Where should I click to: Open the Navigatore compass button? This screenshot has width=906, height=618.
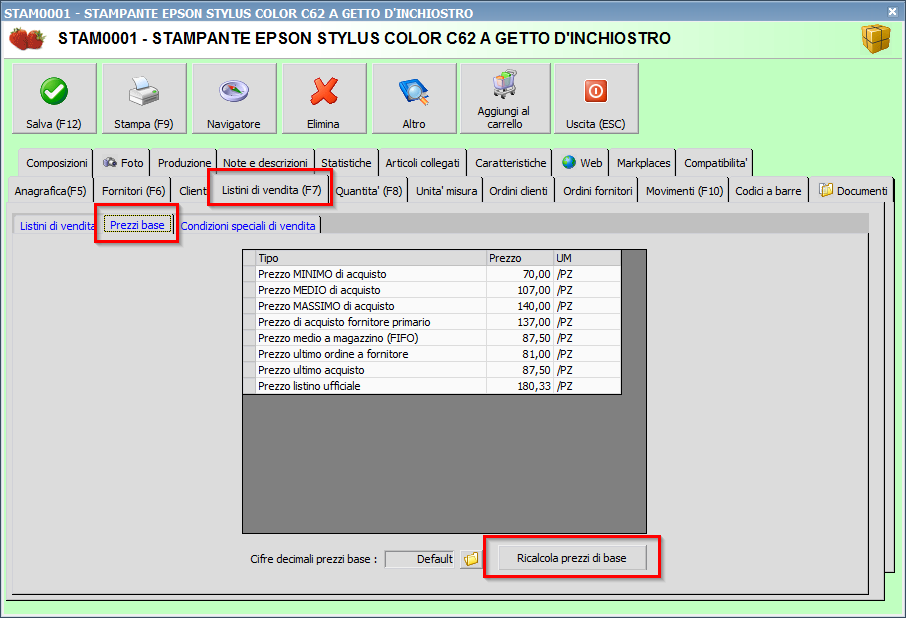point(234,99)
